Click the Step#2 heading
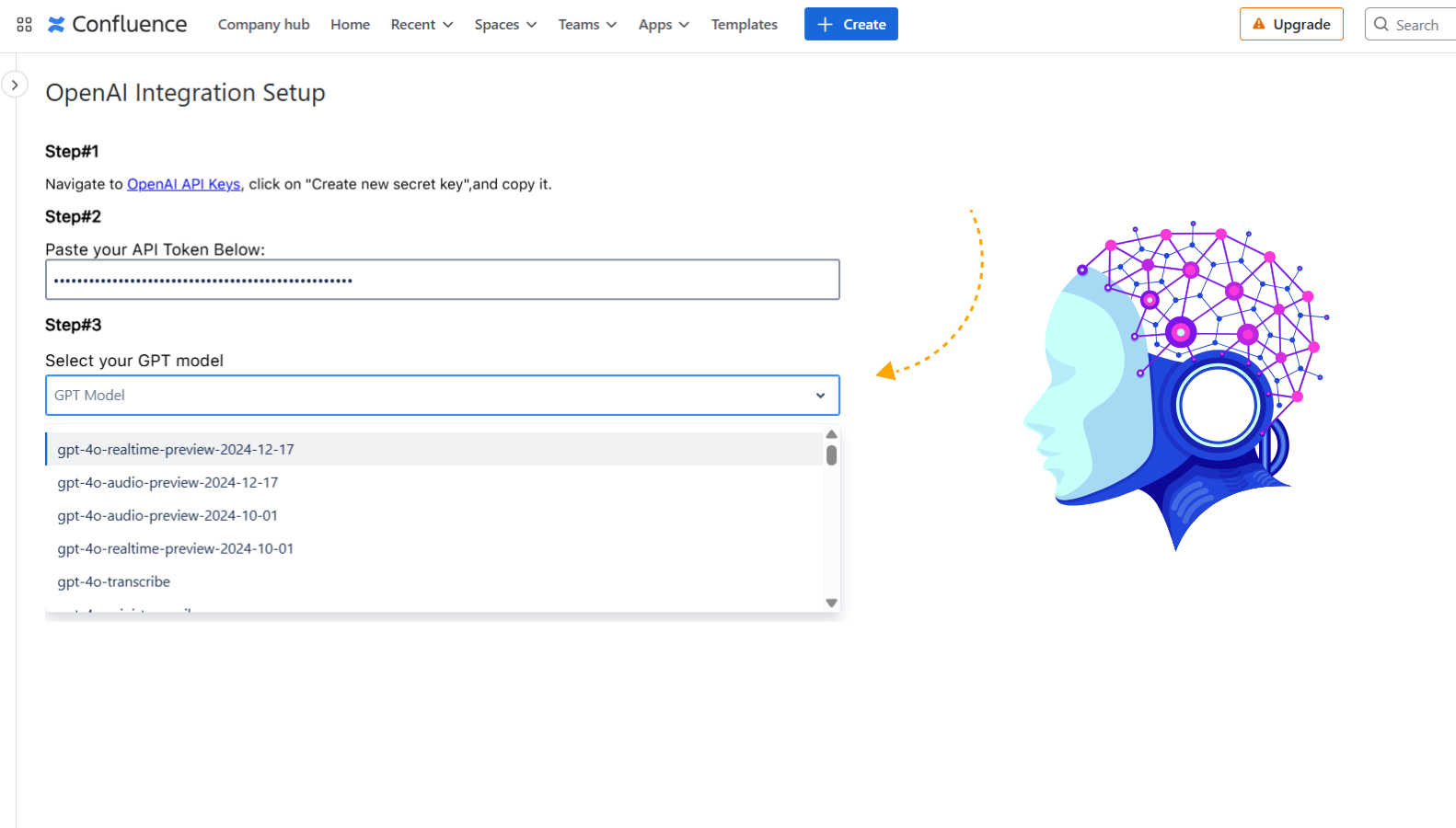 click(x=73, y=216)
